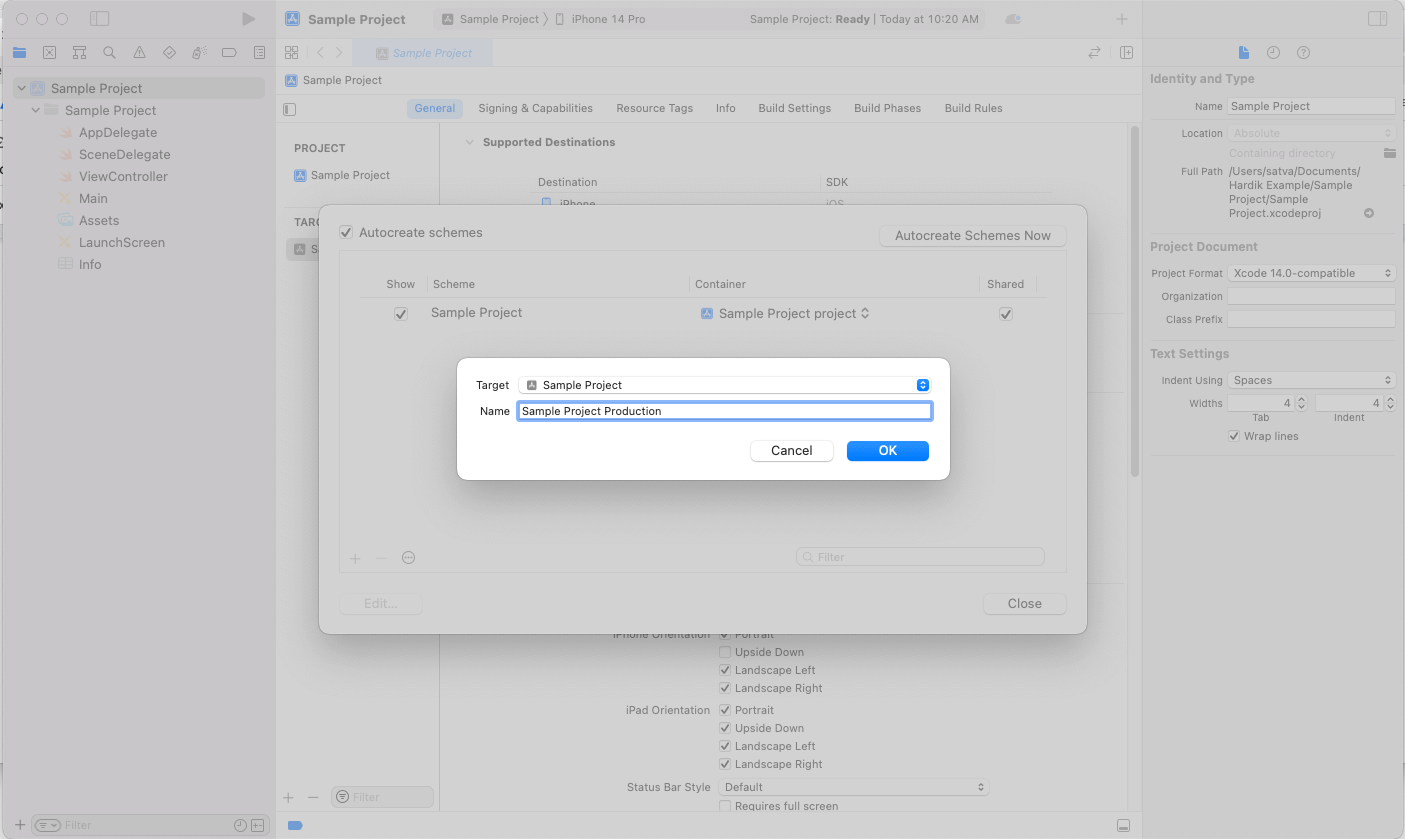The image size is (1405, 839).
Task: Click the Organization text field
Action: pos(1311,297)
